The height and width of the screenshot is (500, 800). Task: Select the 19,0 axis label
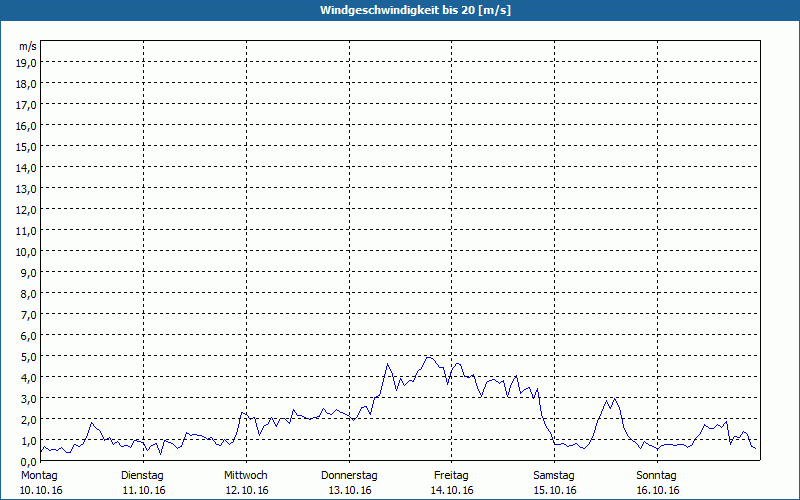(26, 63)
